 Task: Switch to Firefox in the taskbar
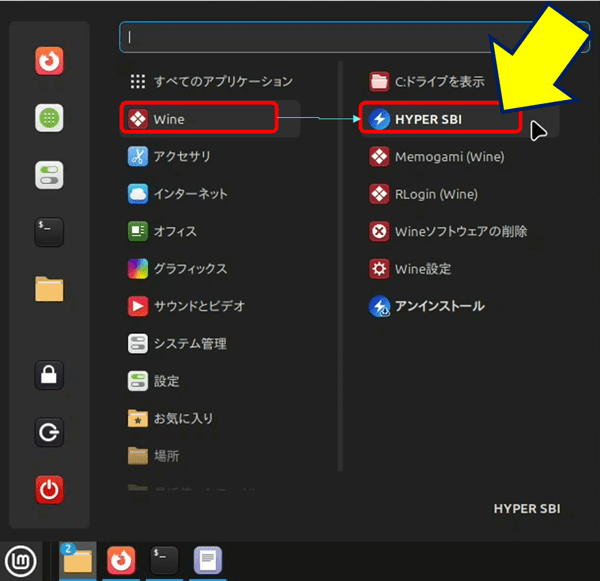tap(121, 561)
